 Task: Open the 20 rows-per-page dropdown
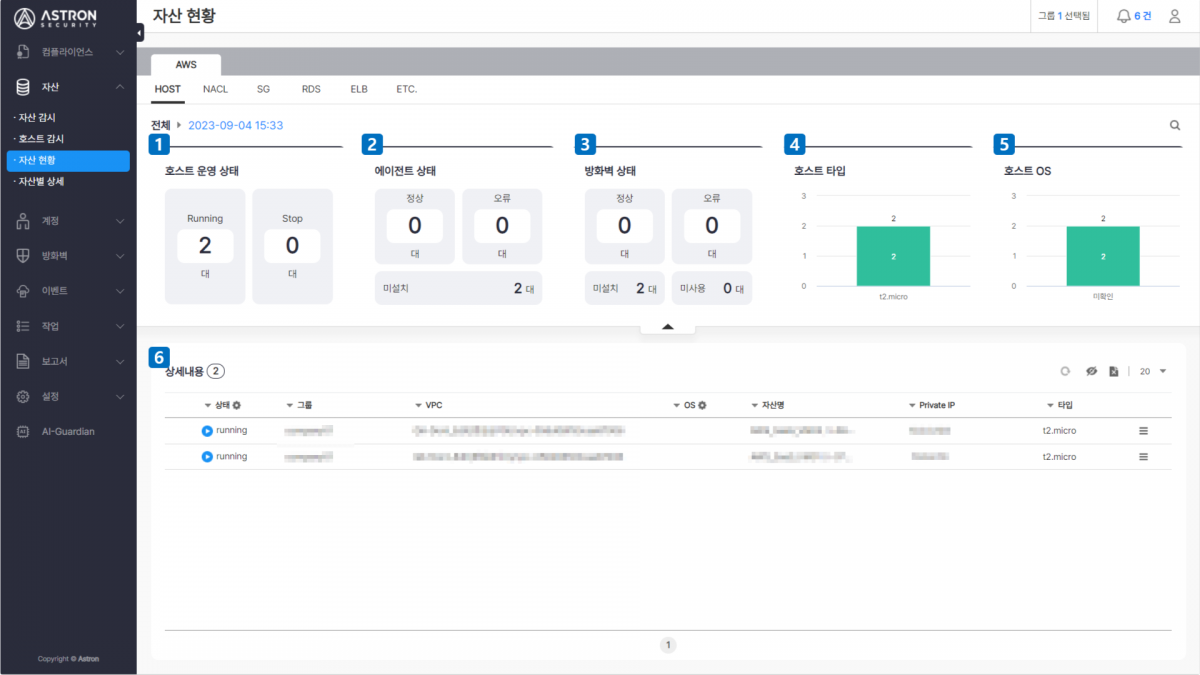(1153, 371)
